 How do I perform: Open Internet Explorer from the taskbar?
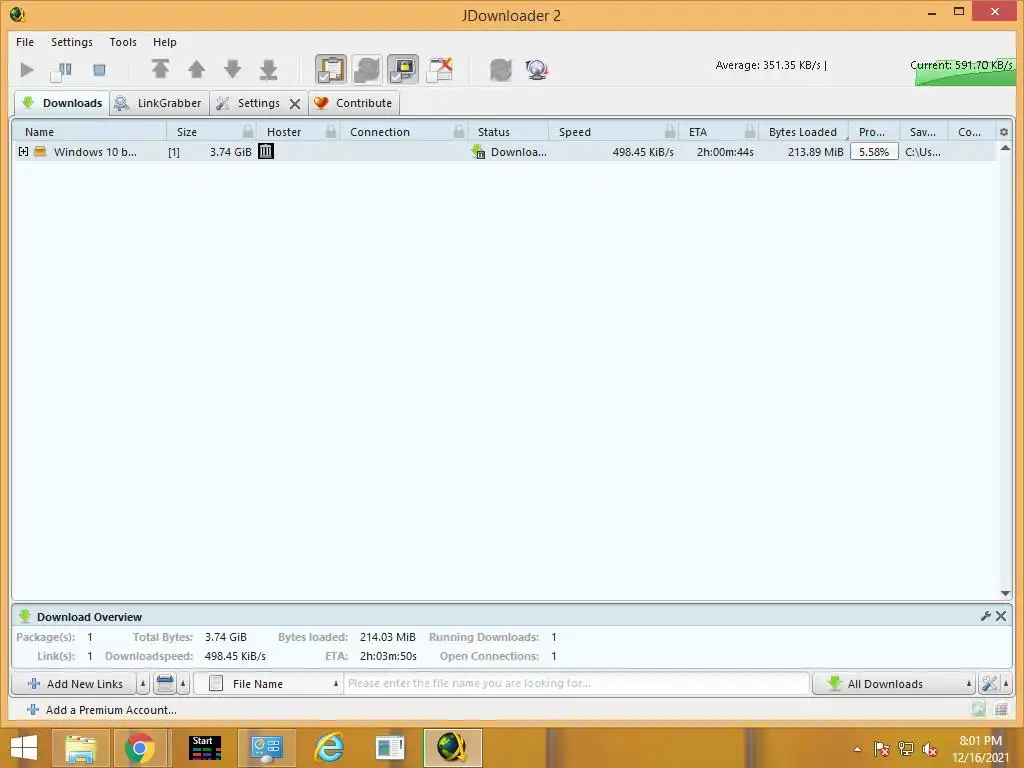[328, 748]
